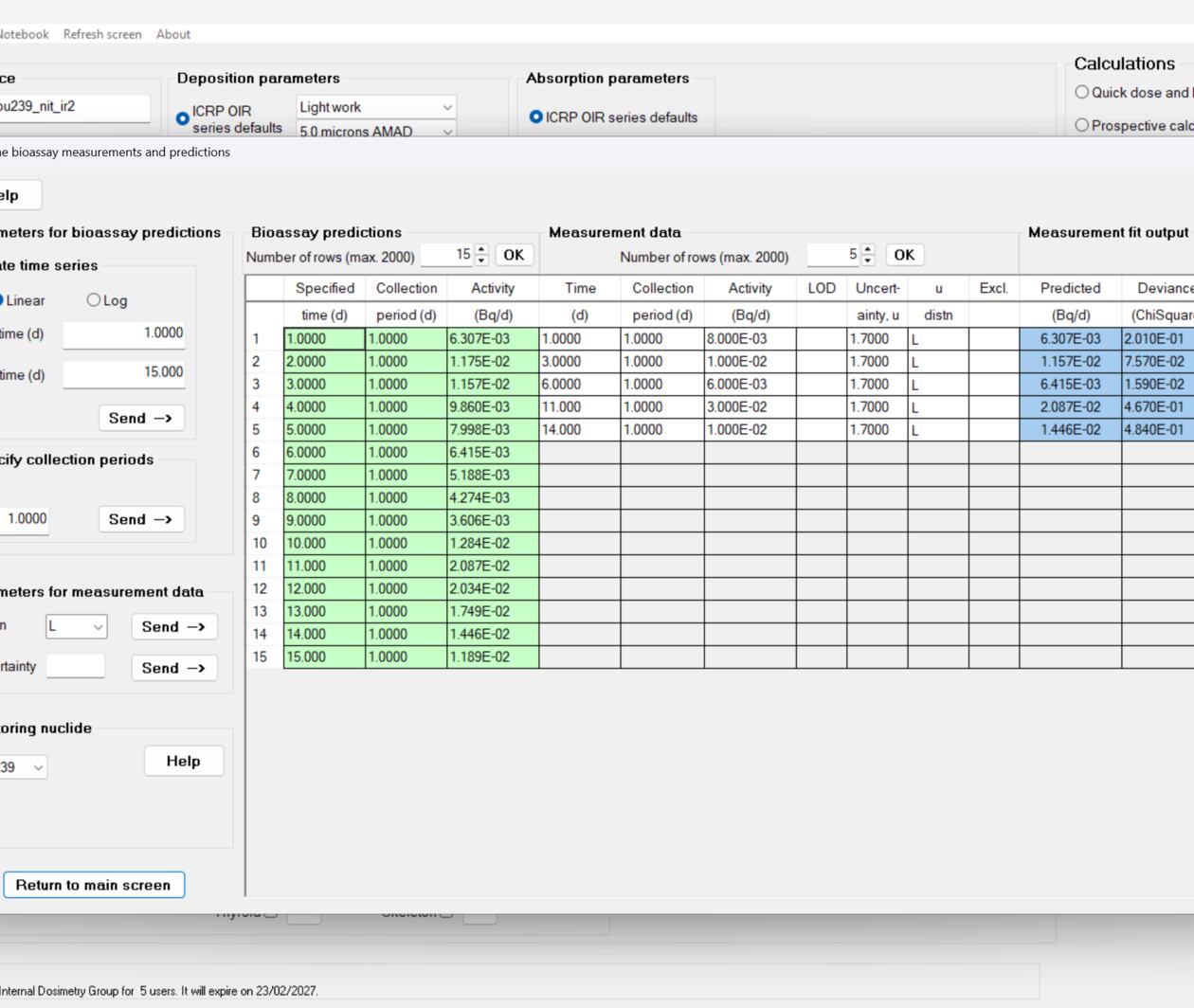Click the LOD cell in measurement row 3
The width and height of the screenshot is (1194, 1008).
tap(822, 384)
